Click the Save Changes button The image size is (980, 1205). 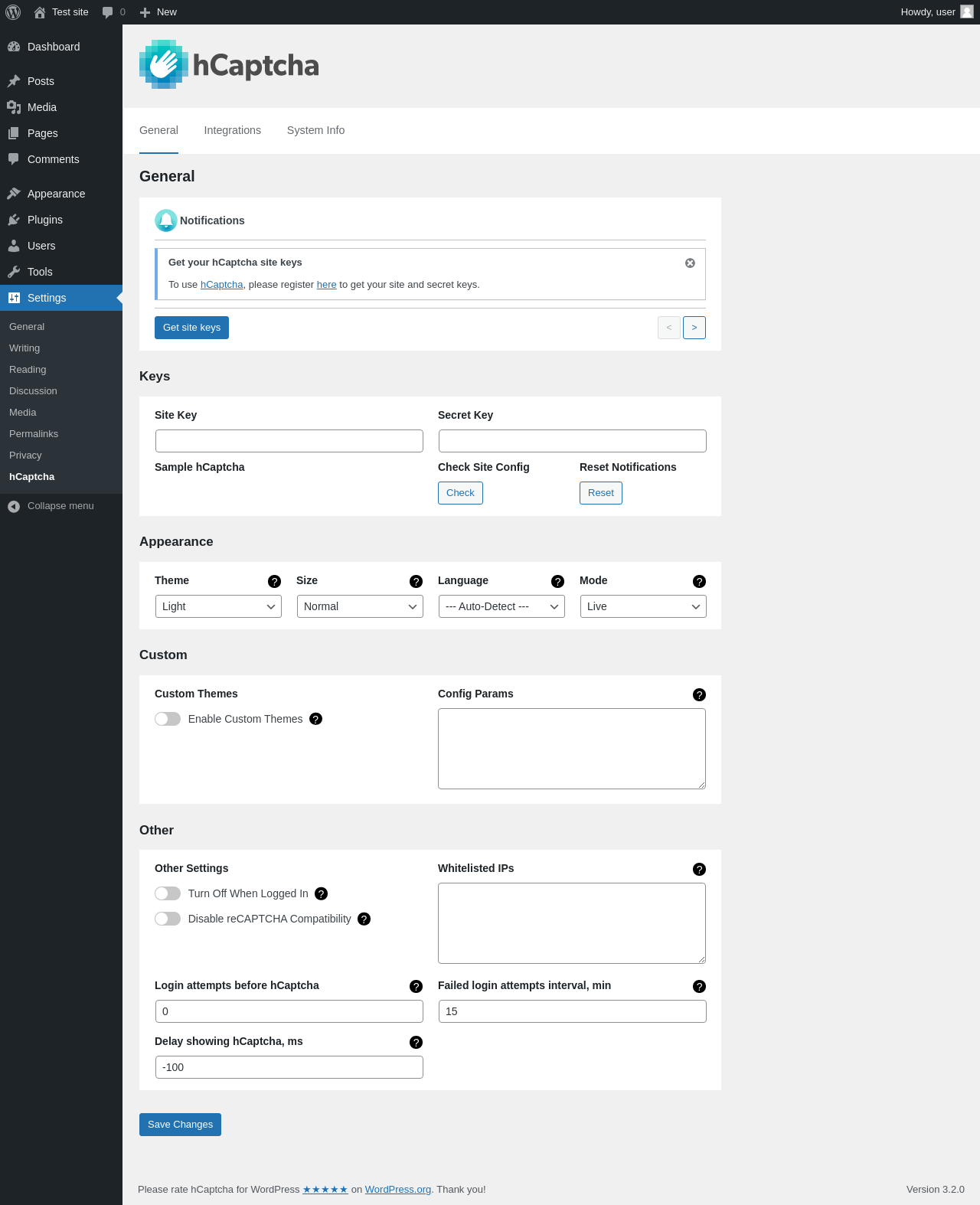click(180, 1125)
